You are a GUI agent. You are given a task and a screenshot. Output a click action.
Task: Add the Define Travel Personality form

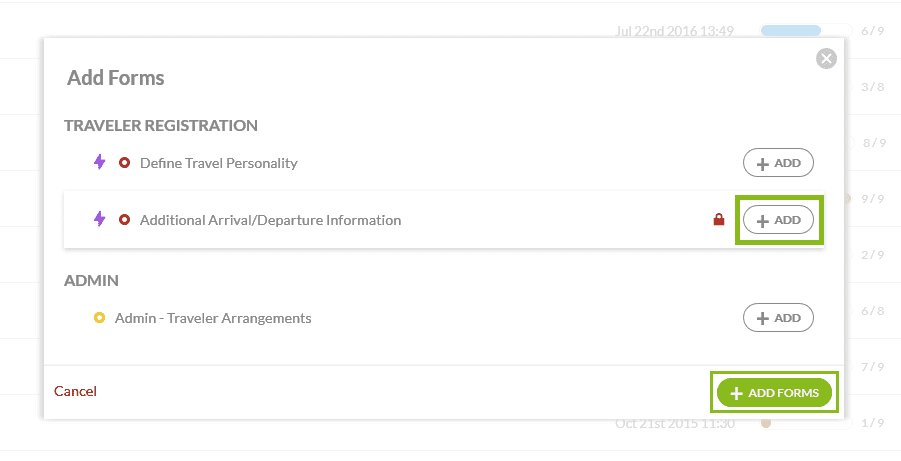778,163
